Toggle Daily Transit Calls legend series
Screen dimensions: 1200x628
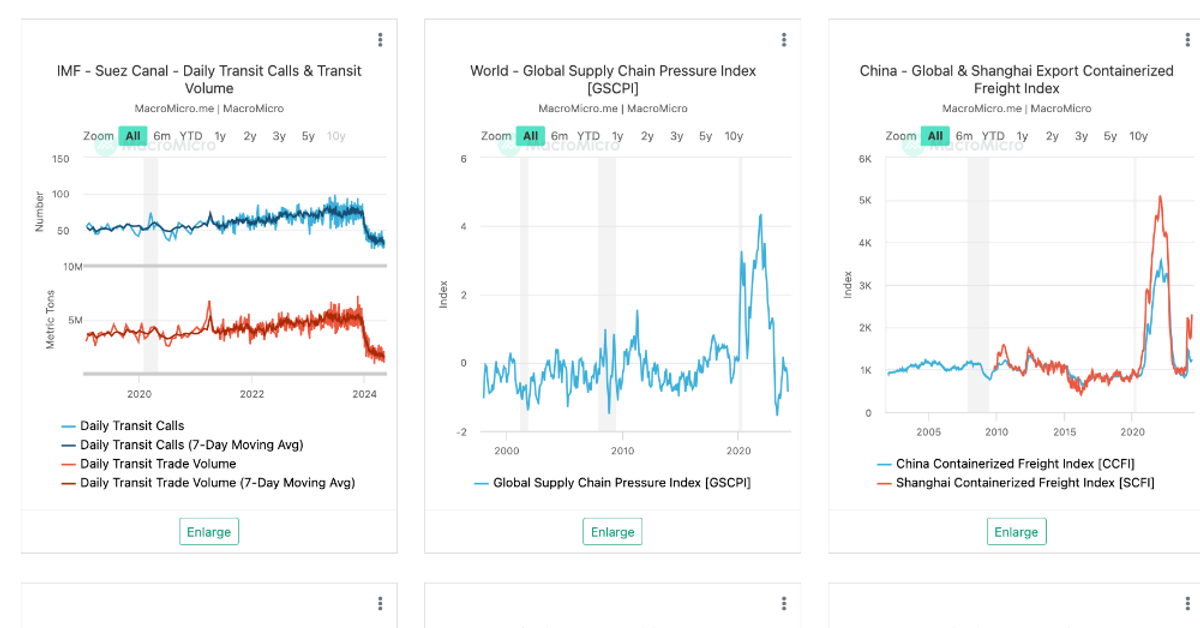click(132, 426)
